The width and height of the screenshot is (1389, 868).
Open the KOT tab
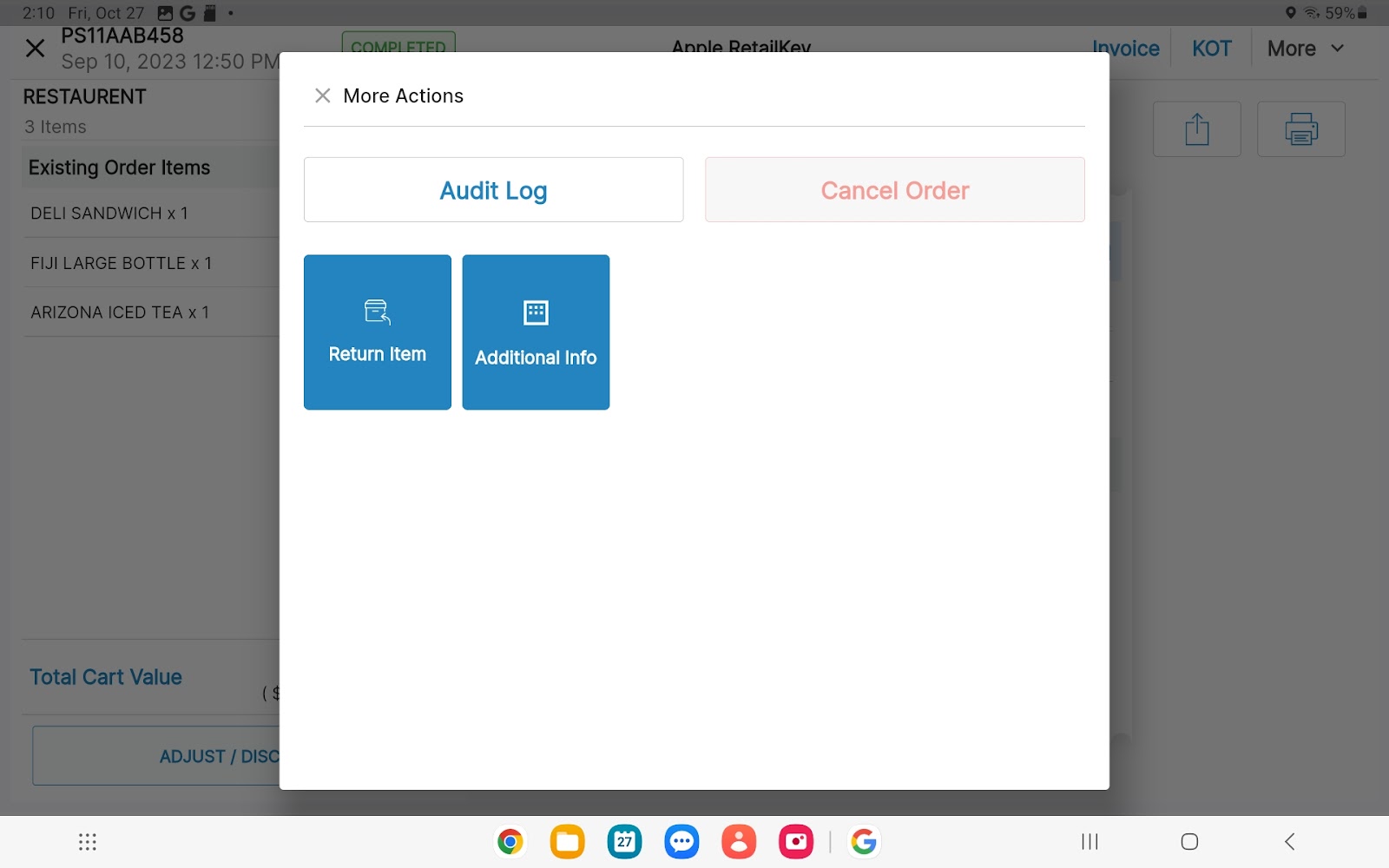[x=1211, y=49]
